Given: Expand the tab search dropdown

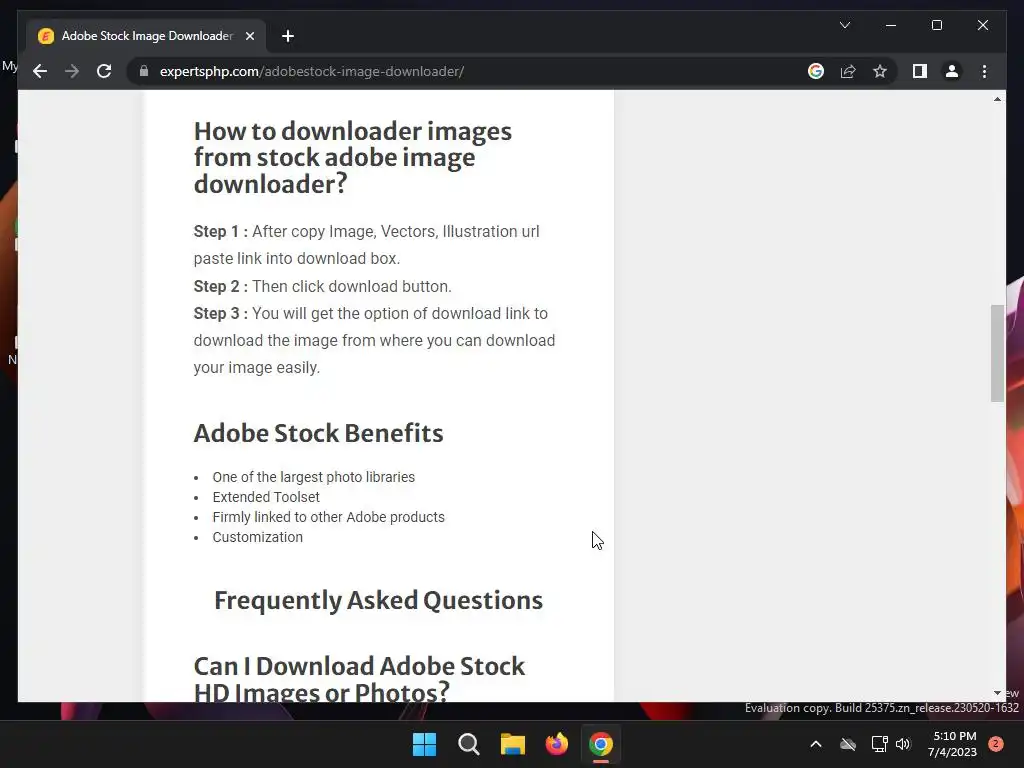Looking at the screenshot, I should click(x=844, y=25).
